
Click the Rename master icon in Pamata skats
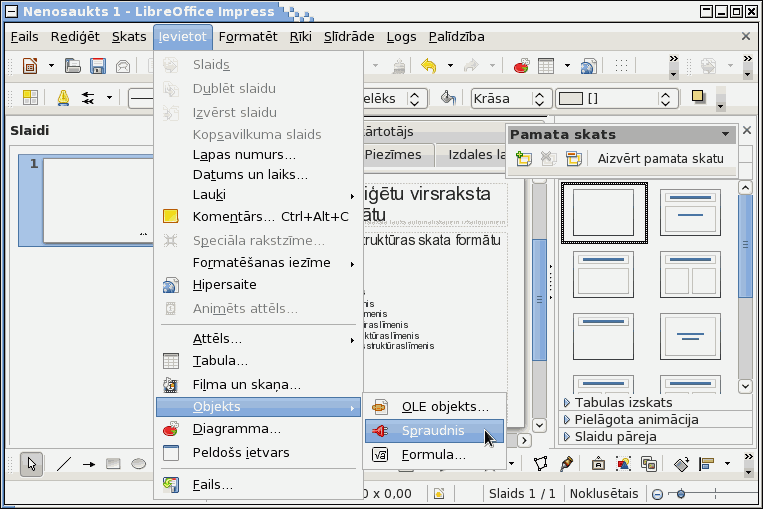click(x=574, y=158)
